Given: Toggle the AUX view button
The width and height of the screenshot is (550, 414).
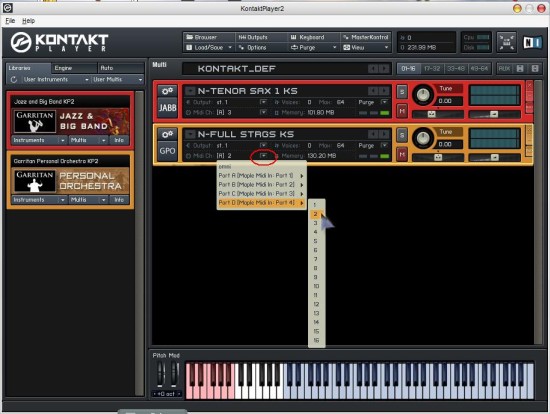Looking at the screenshot, I should [x=504, y=69].
